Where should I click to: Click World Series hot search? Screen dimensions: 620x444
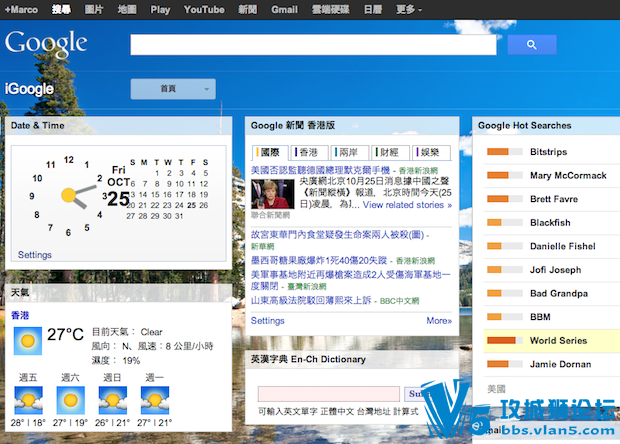click(558, 340)
